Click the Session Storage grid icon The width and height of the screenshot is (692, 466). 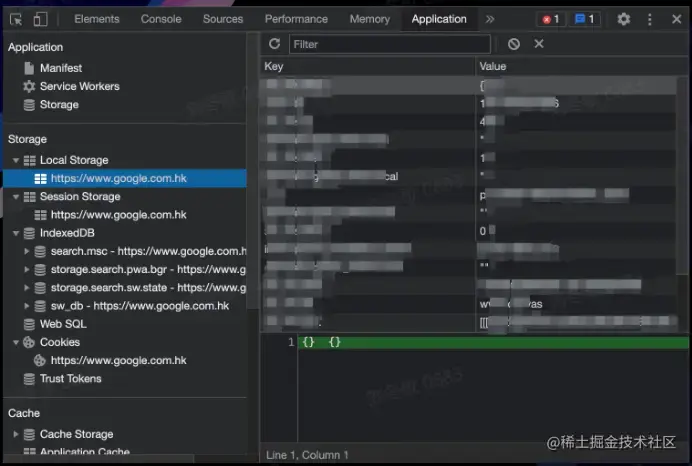30,197
